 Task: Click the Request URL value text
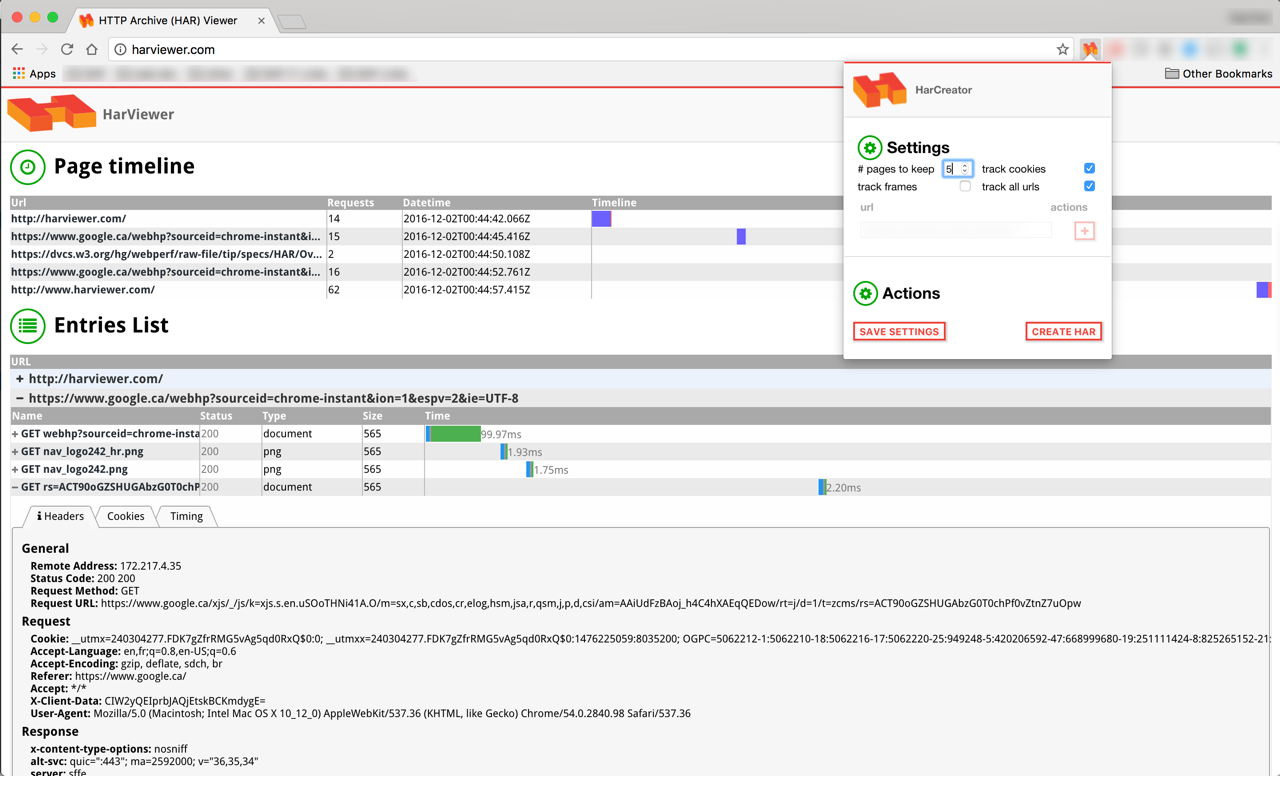[591, 603]
